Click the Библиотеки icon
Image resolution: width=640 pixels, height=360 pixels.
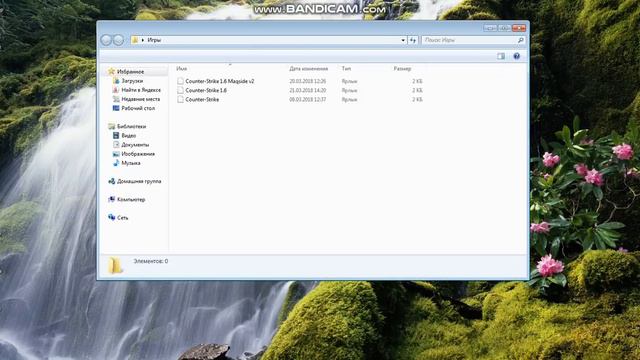click(111, 127)
